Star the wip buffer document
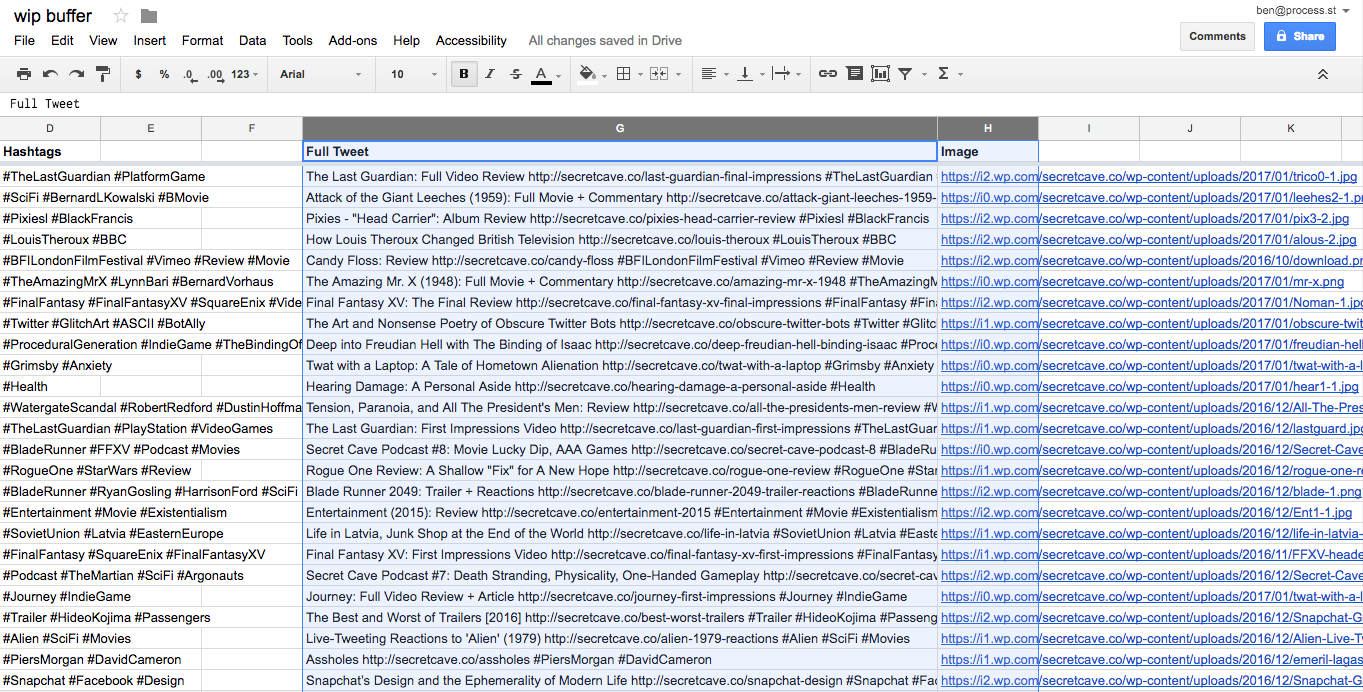Screen dimensions: 1363x692 pyautogui.click(x=121, y=16)
